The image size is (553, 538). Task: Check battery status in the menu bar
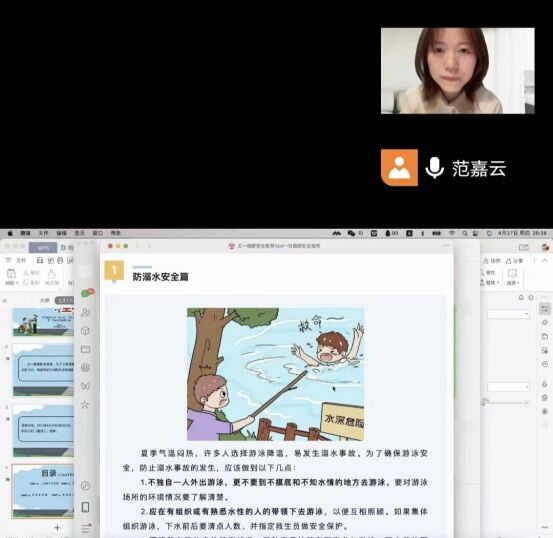point(437,233)
